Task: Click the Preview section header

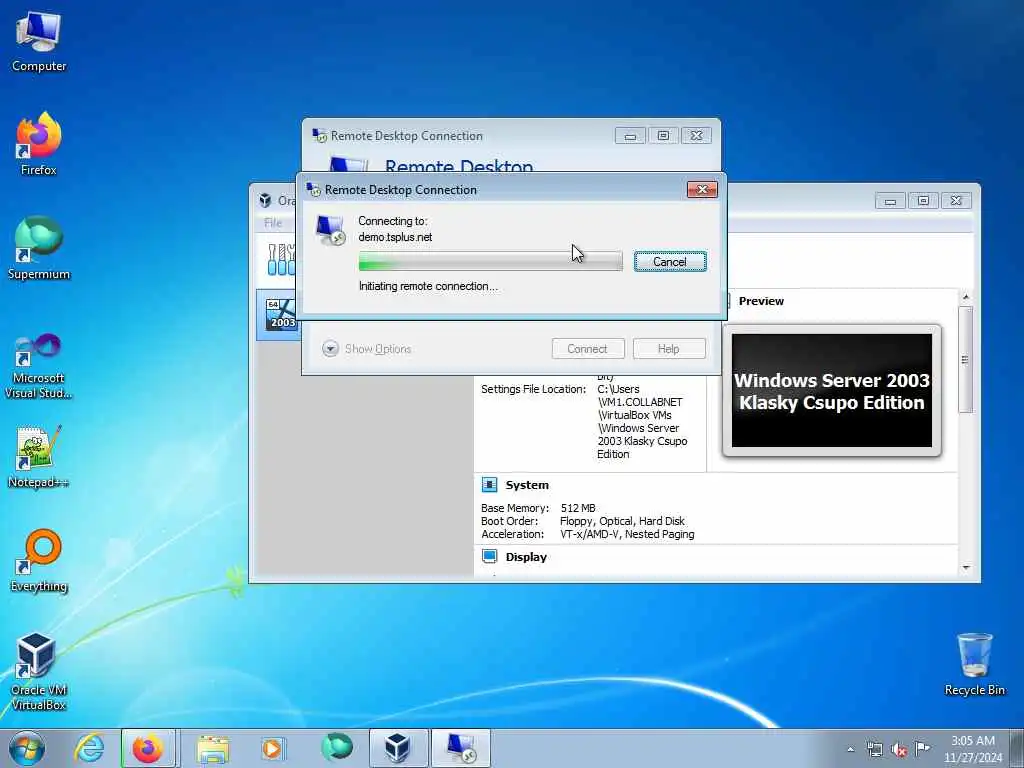Action: click(x=761, y=301)
